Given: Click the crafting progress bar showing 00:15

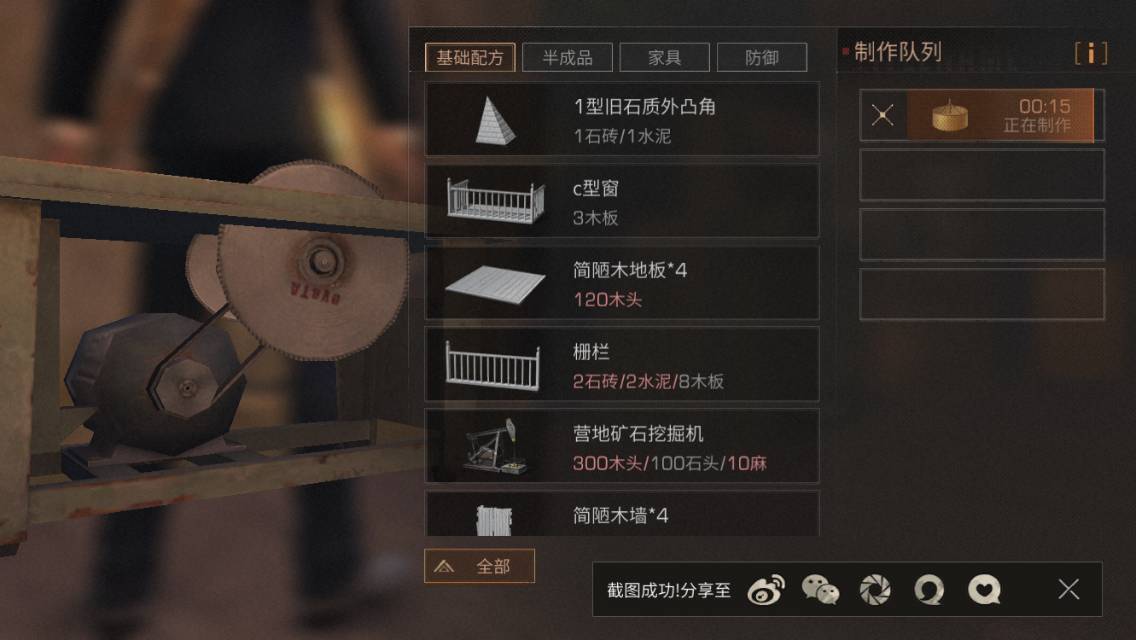Looking at the screenshot, I should point(1001,115).
